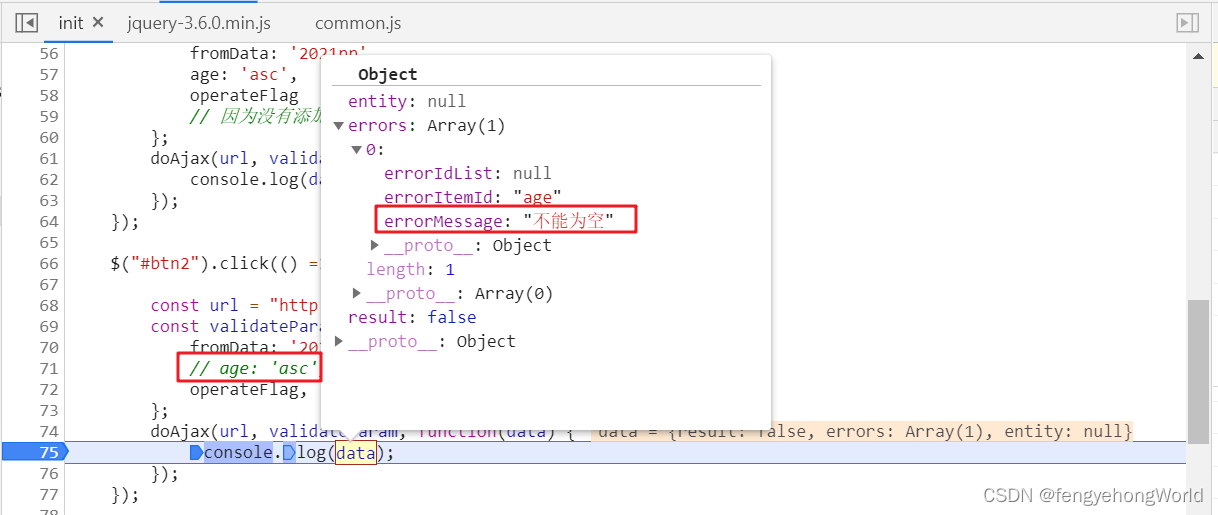Click the operateFlag code on line 58
The height and width of the screenshot is (515, 1218).
pyautogui.click(x=244, y=95)
